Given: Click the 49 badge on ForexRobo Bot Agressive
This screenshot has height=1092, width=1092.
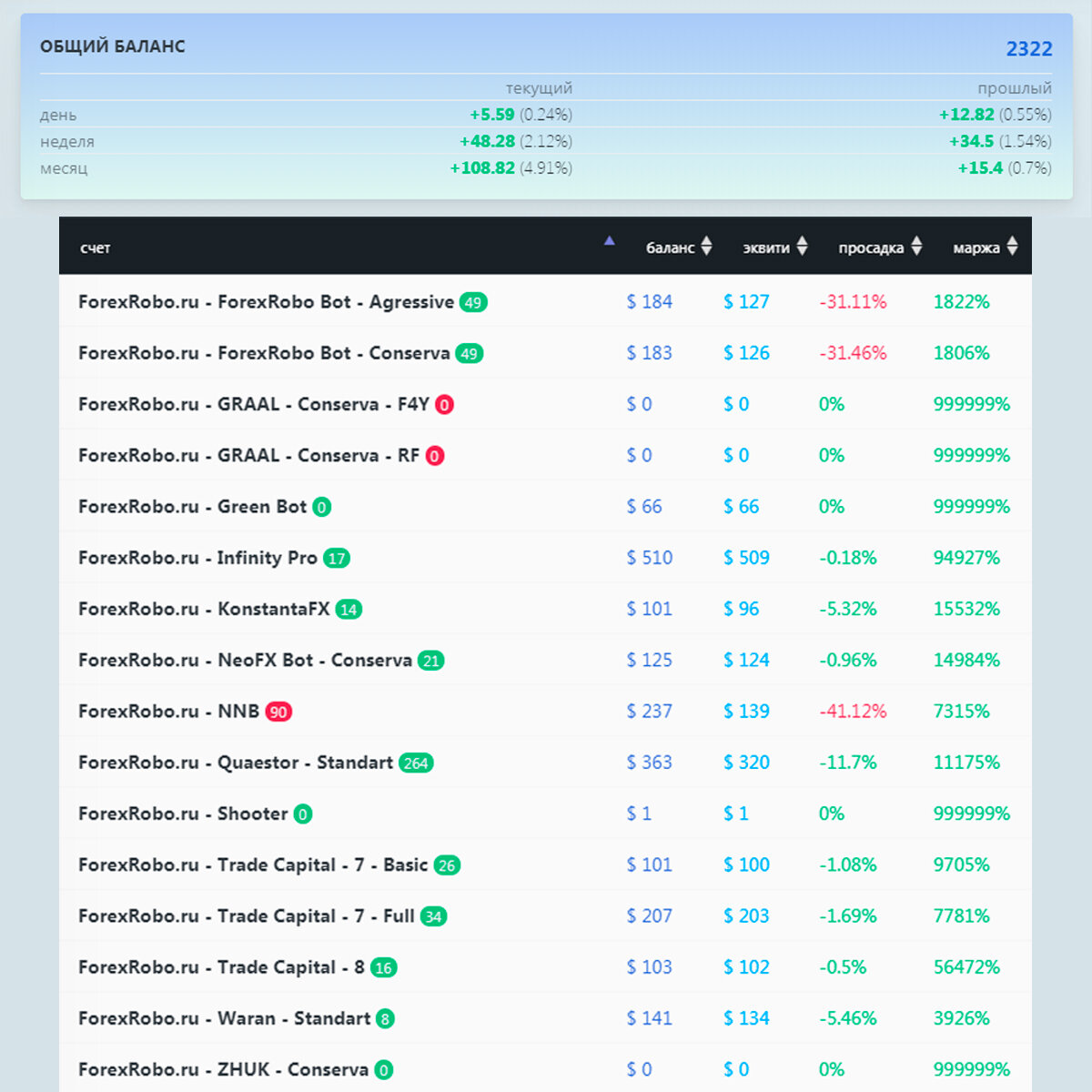Looking at the screenshot, I should tap(473, 303).
